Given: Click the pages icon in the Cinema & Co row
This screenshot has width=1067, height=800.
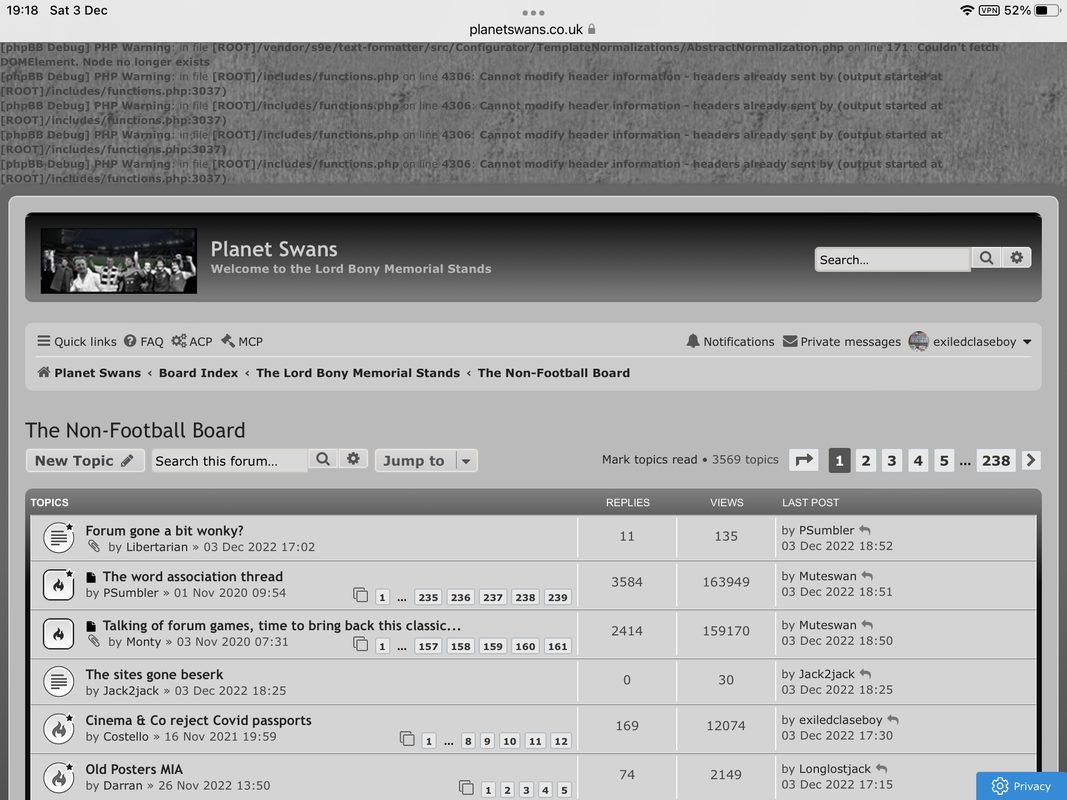Looking at the screenshot, I should (407, 739).
